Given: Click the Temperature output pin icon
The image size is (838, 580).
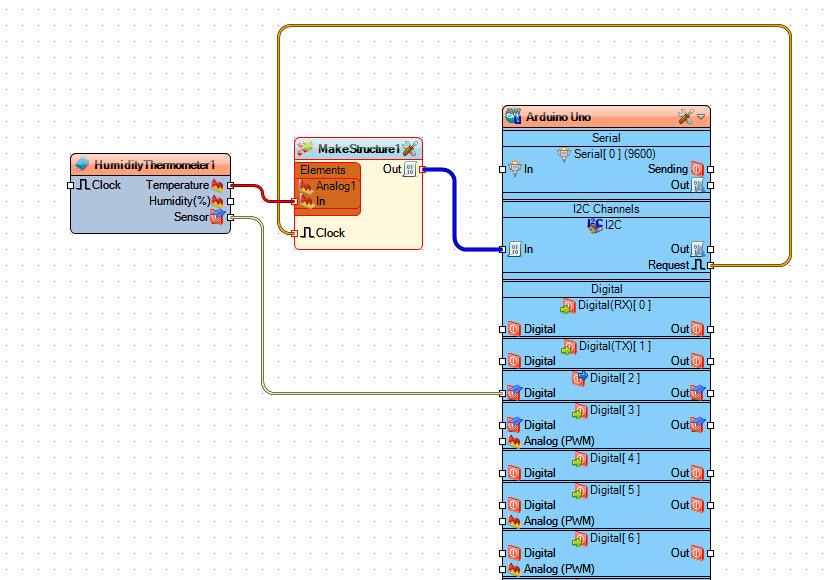Looking at the screenshot, I should [217, 185].
